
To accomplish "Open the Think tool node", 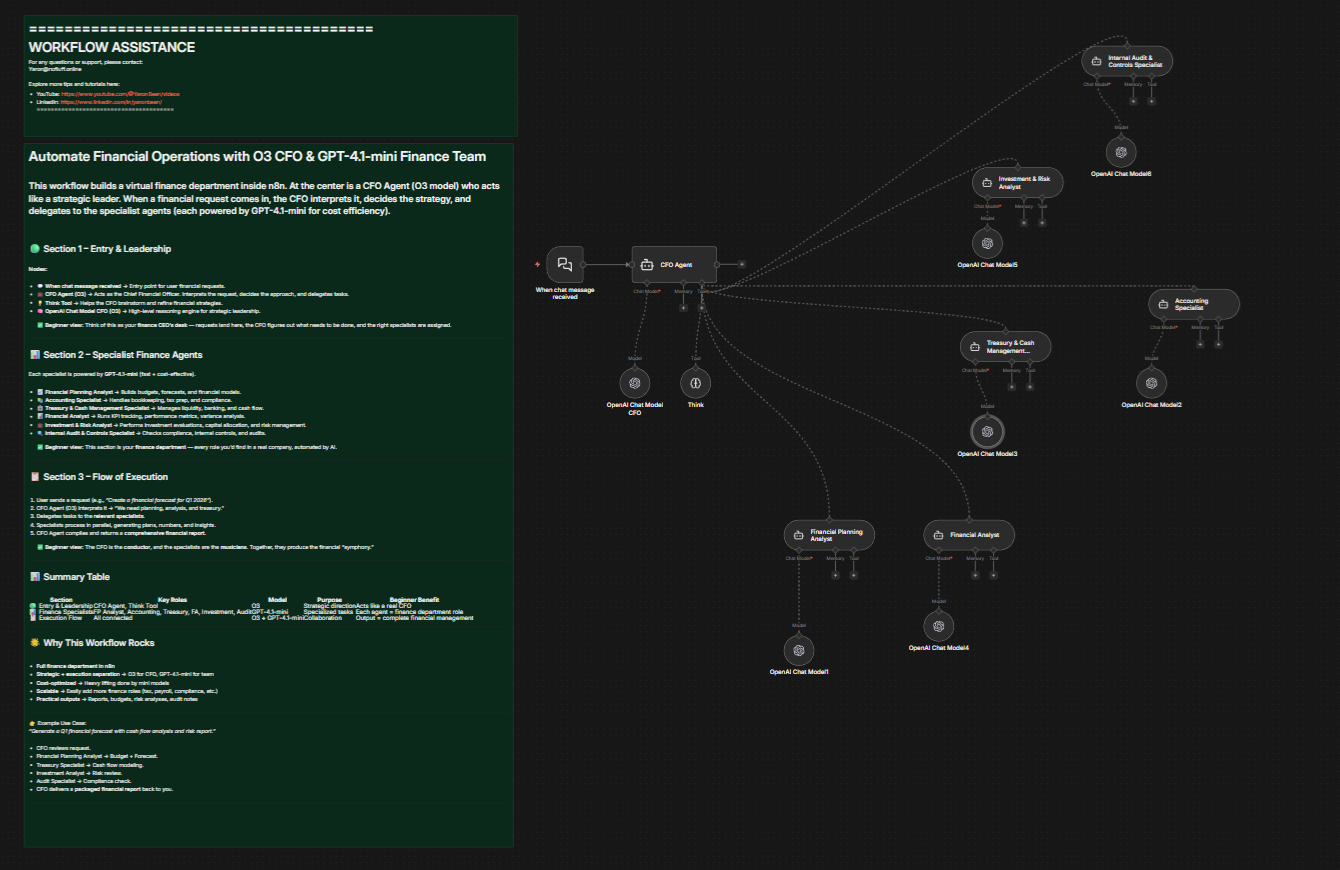I will pos(695,383).
